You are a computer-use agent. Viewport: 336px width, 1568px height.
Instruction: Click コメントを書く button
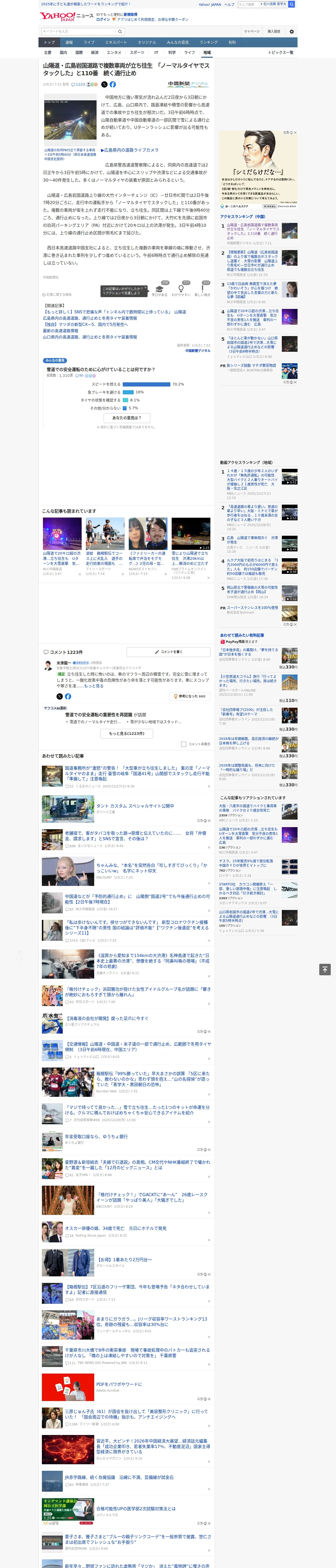click(x=168, y=652)
